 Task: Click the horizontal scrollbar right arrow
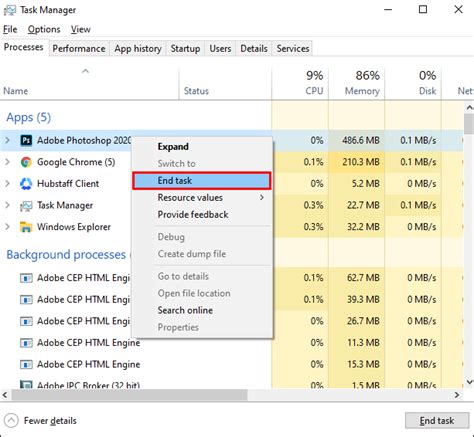click(x=457, y=395)
